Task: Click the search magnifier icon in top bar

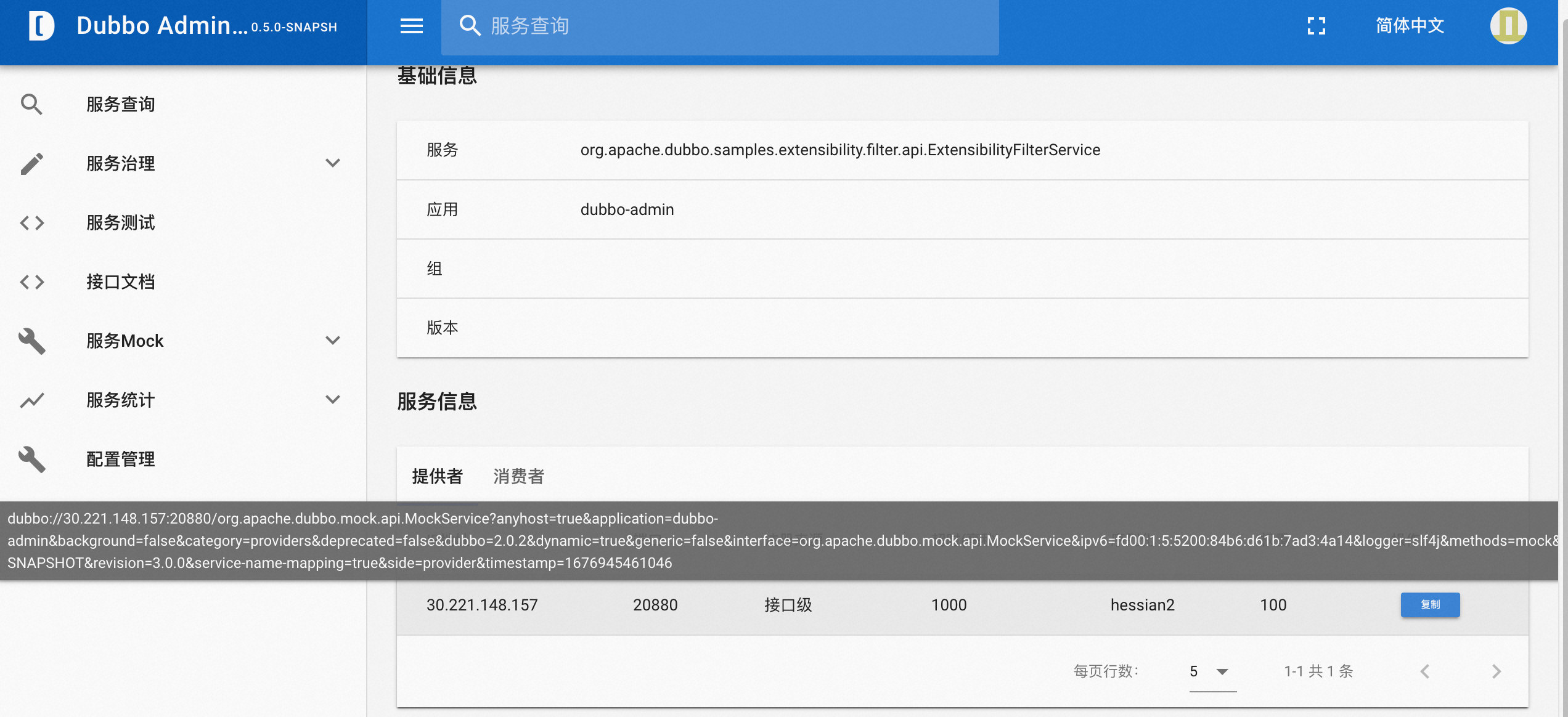Action: [x=470, y=26]
